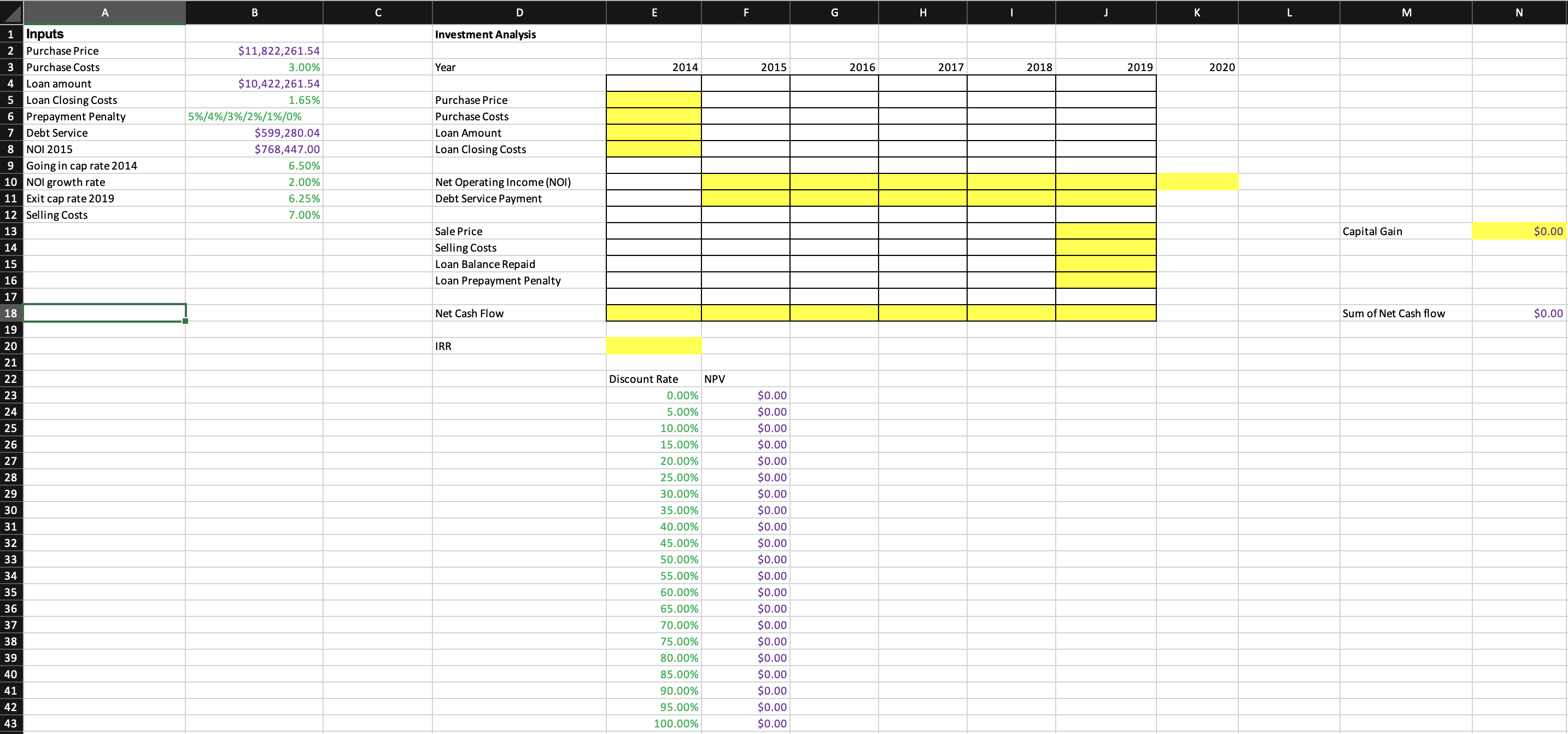Image resolution: width=1568 pixels, height=734 pixels.
Task: Select the yellow Capital Gain amount cell
Action: tap(1518, 231)
